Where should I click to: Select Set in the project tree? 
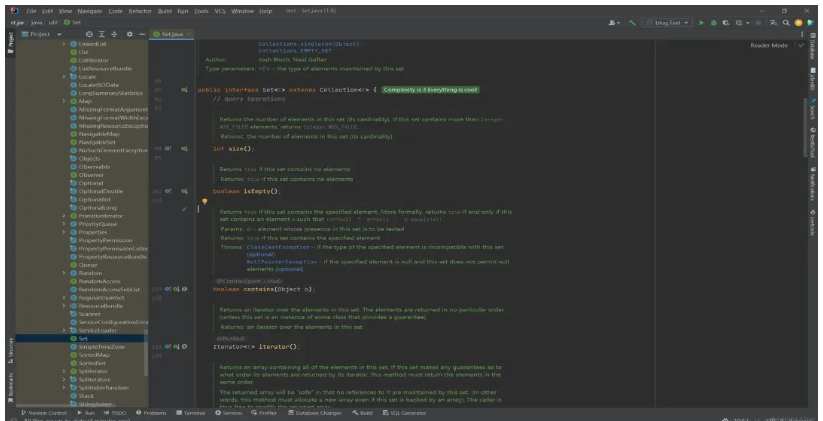(81, 339)
